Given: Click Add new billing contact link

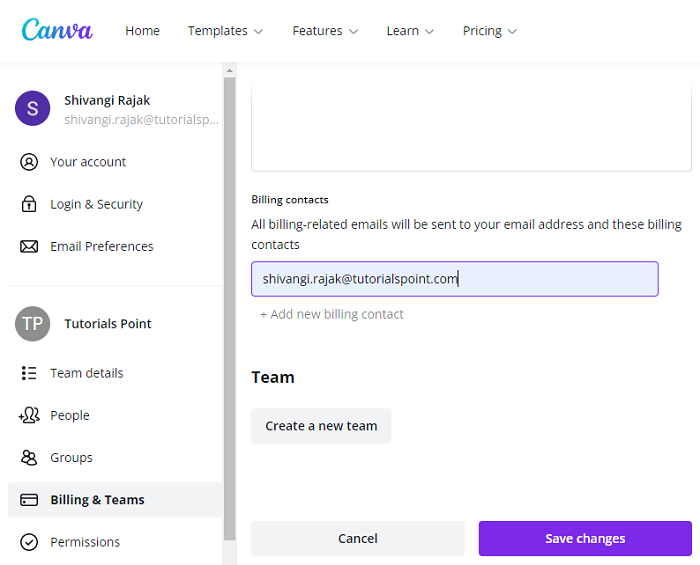Looking at the screenshot, I should pyautogui.click(x=332, y=314).
